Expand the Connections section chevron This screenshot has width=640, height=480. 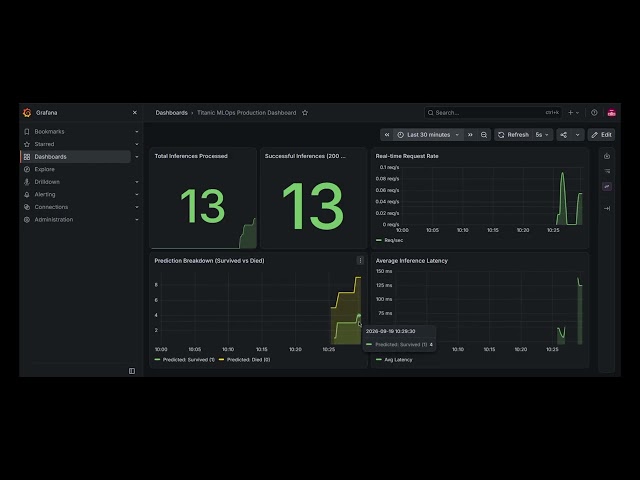click(x=137, y=207)
